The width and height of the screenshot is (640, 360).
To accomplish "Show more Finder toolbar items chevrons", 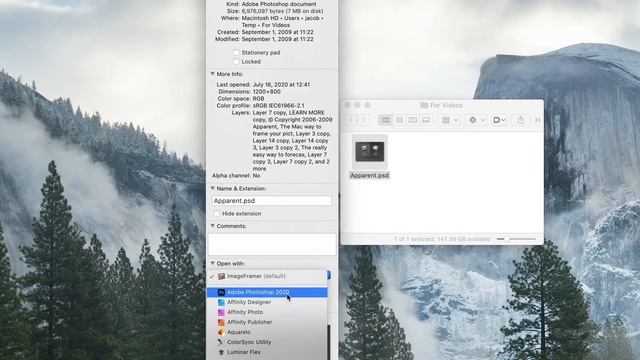I will click(538, 120).
